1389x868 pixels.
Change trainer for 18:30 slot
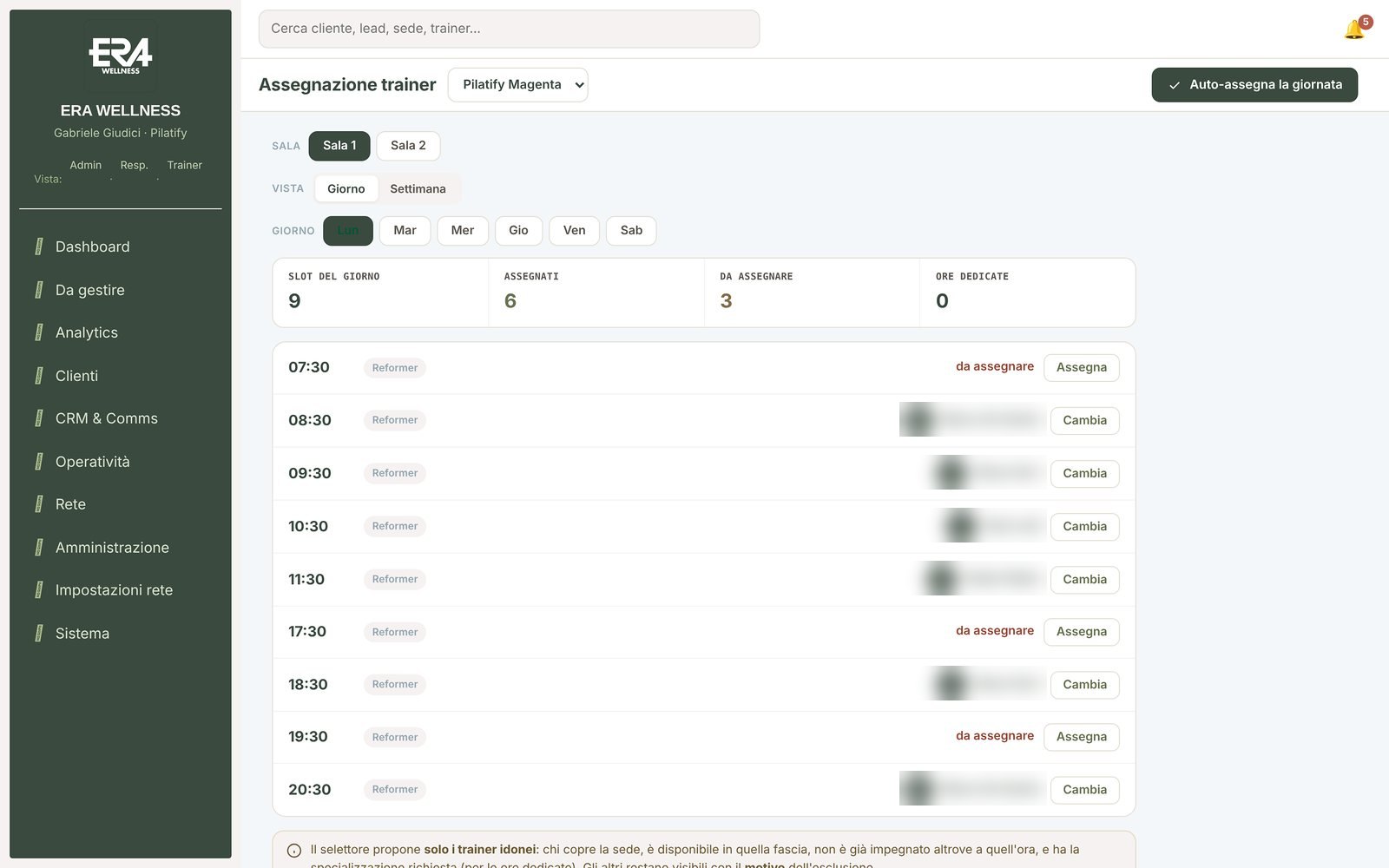coord(1085,685)
